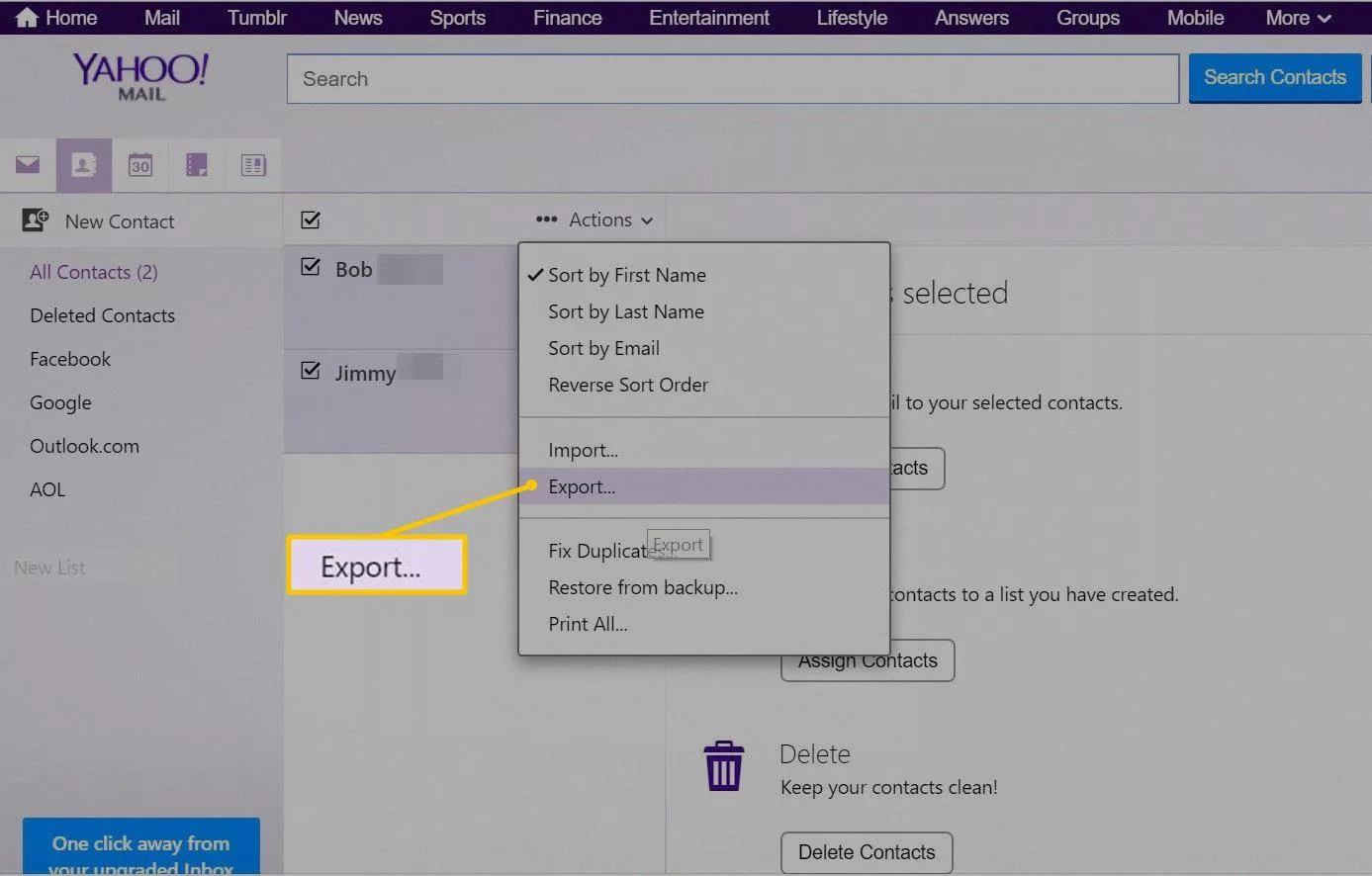Uncheck Jimmy's contact checkbox
Viewport: 1372px width, 876px height.
(x=310, y=371)
